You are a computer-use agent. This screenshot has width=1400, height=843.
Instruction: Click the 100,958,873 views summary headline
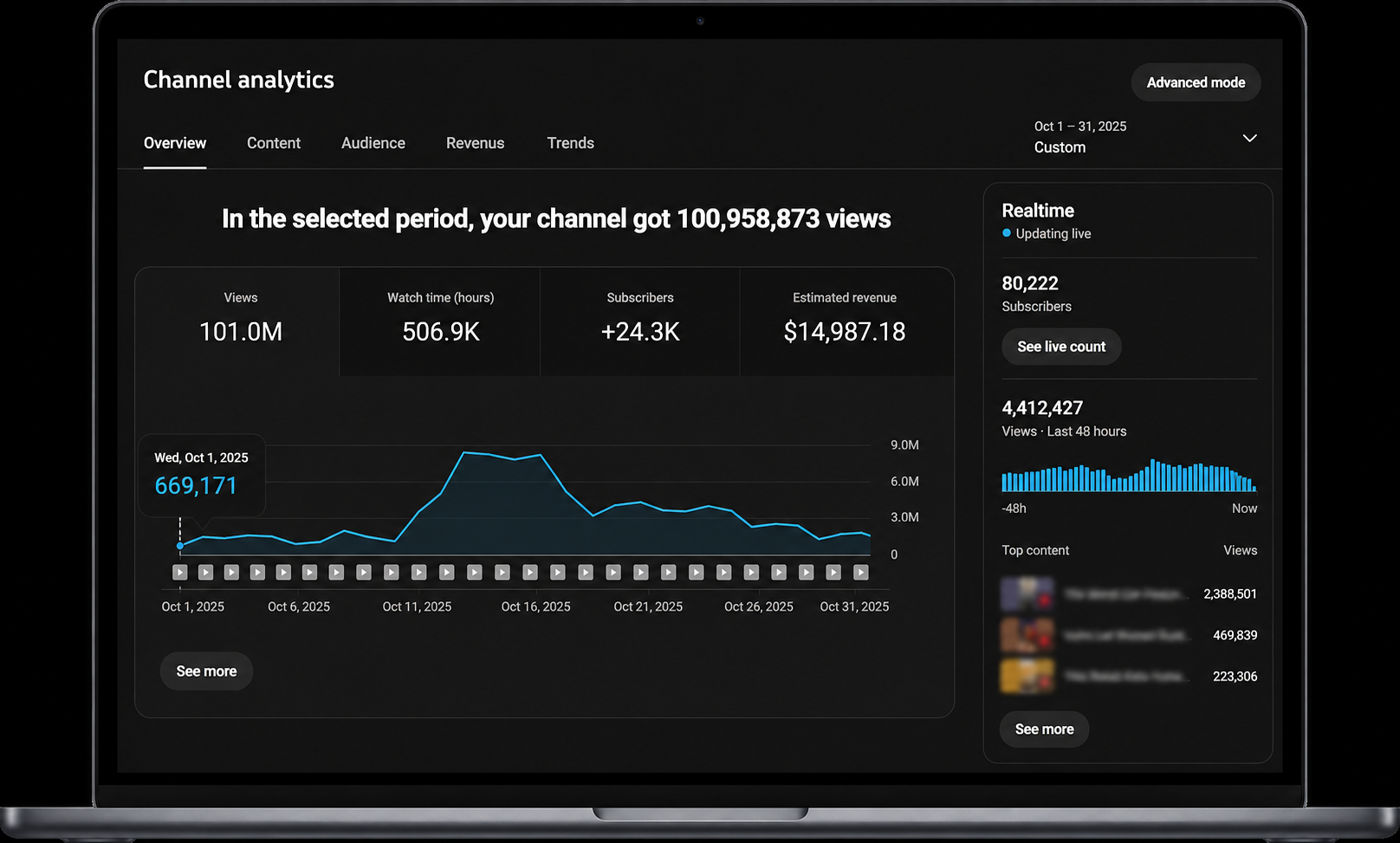coord(556,218)
